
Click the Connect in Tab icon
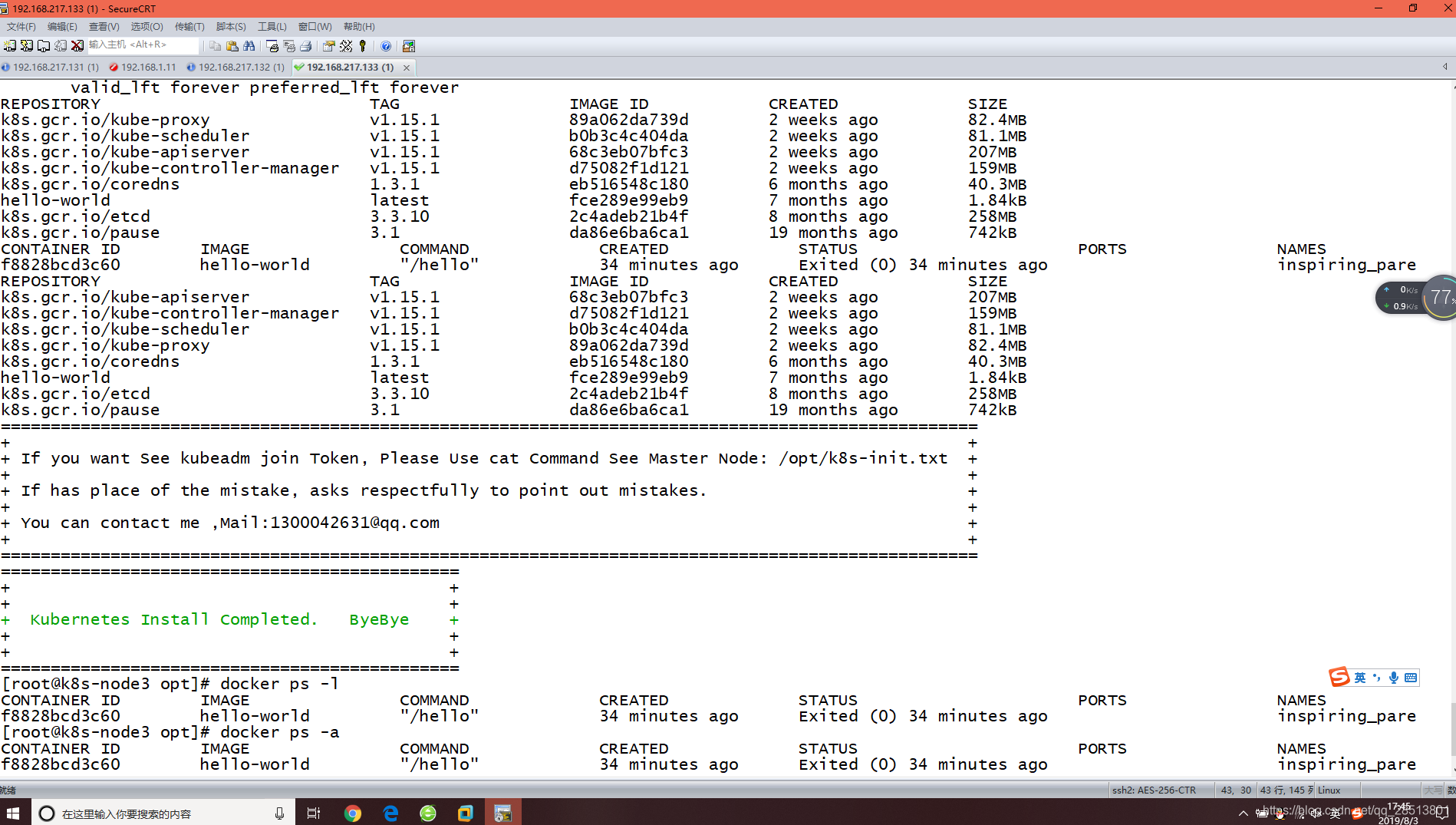click(x=44, y=46)
